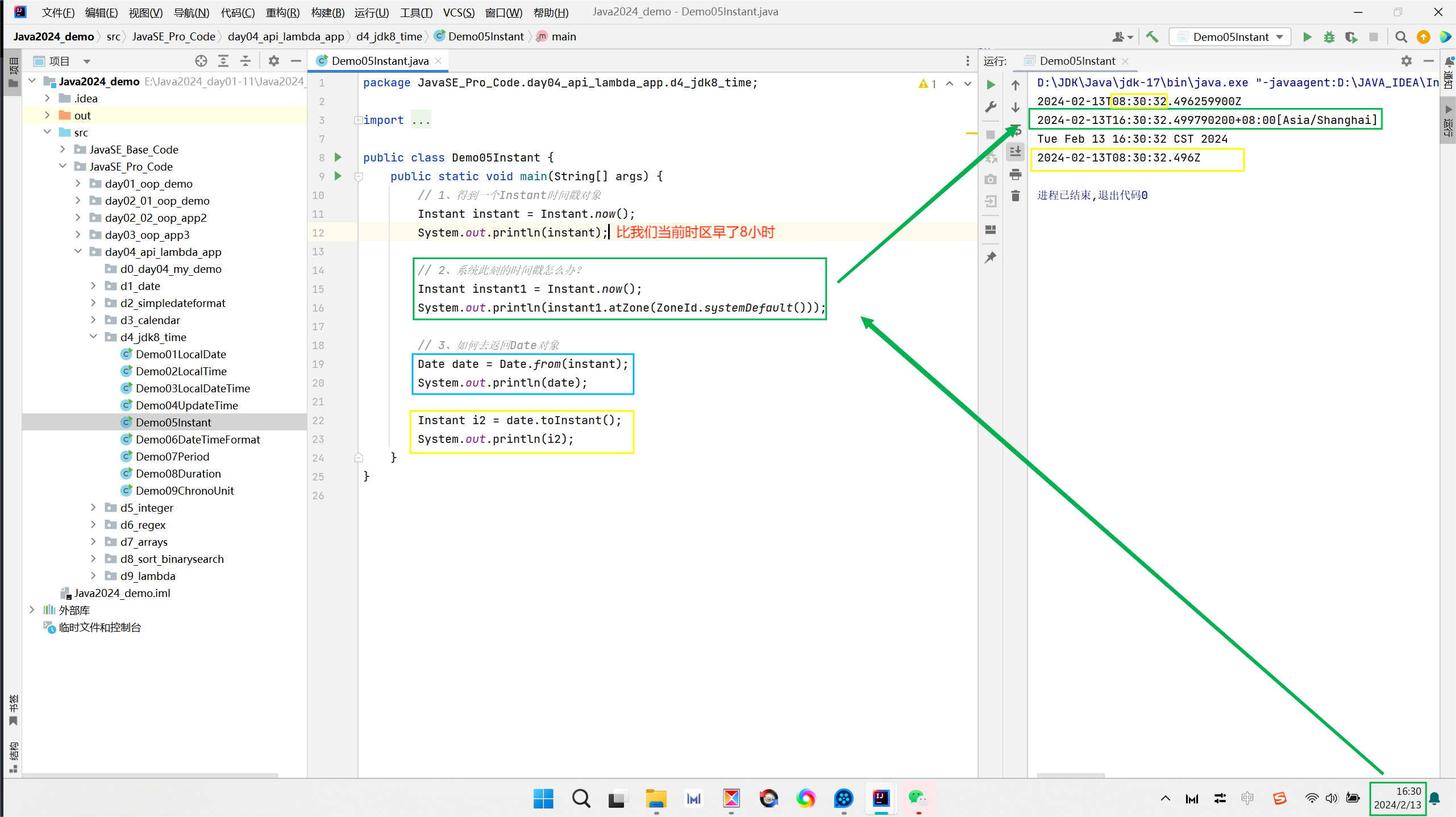Open the Demo06DateTimeFormat class file
This screenshot has width=1456, height=817.
(198, 439)
